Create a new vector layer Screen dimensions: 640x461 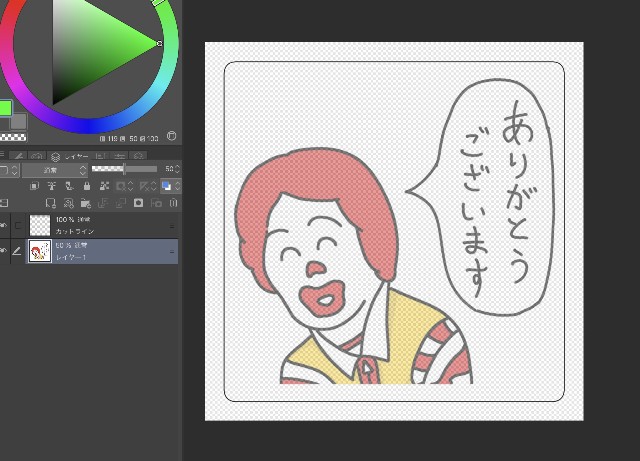click(x=68, y=203)
